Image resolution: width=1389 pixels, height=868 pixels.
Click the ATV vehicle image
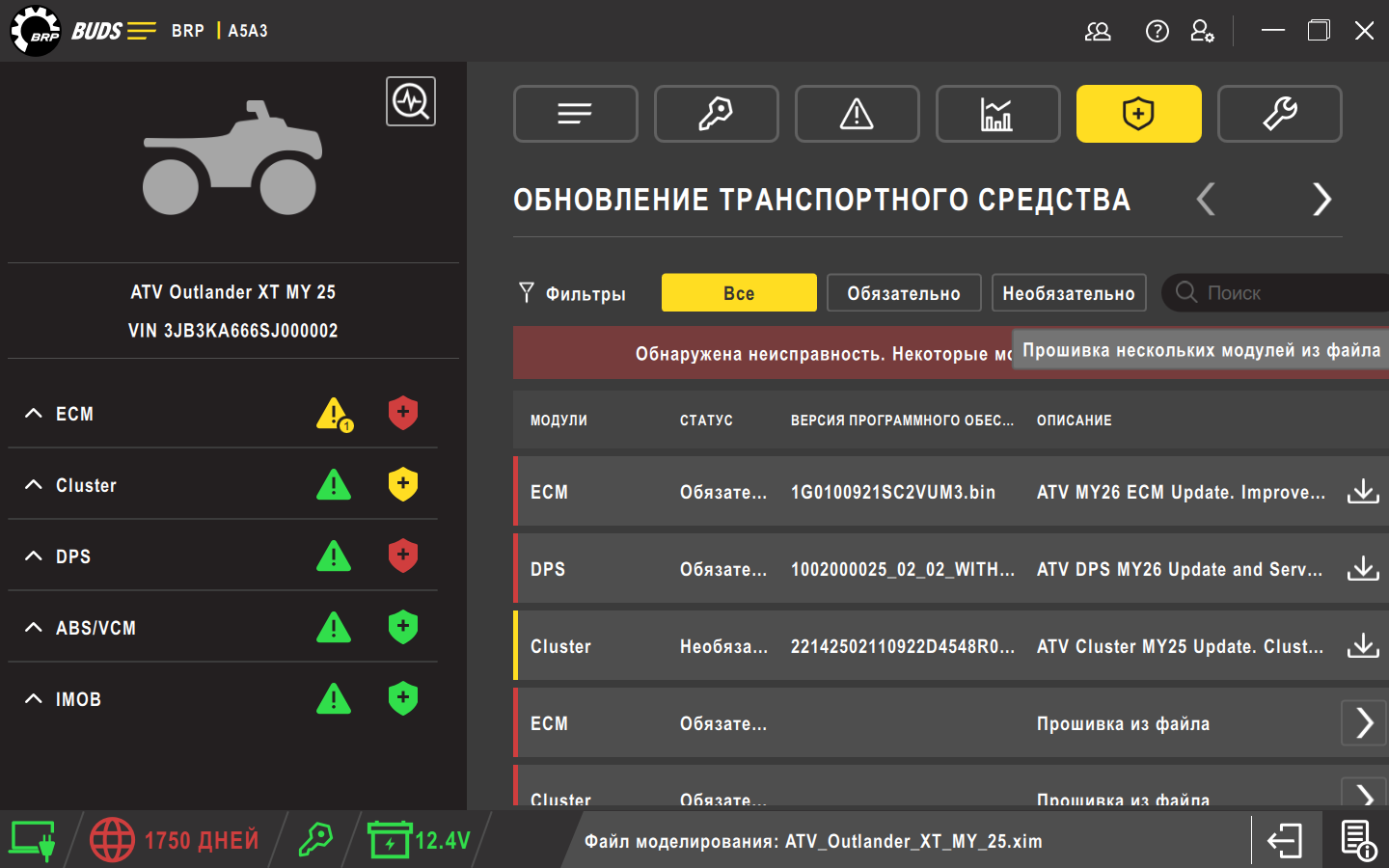click(232, 157)
